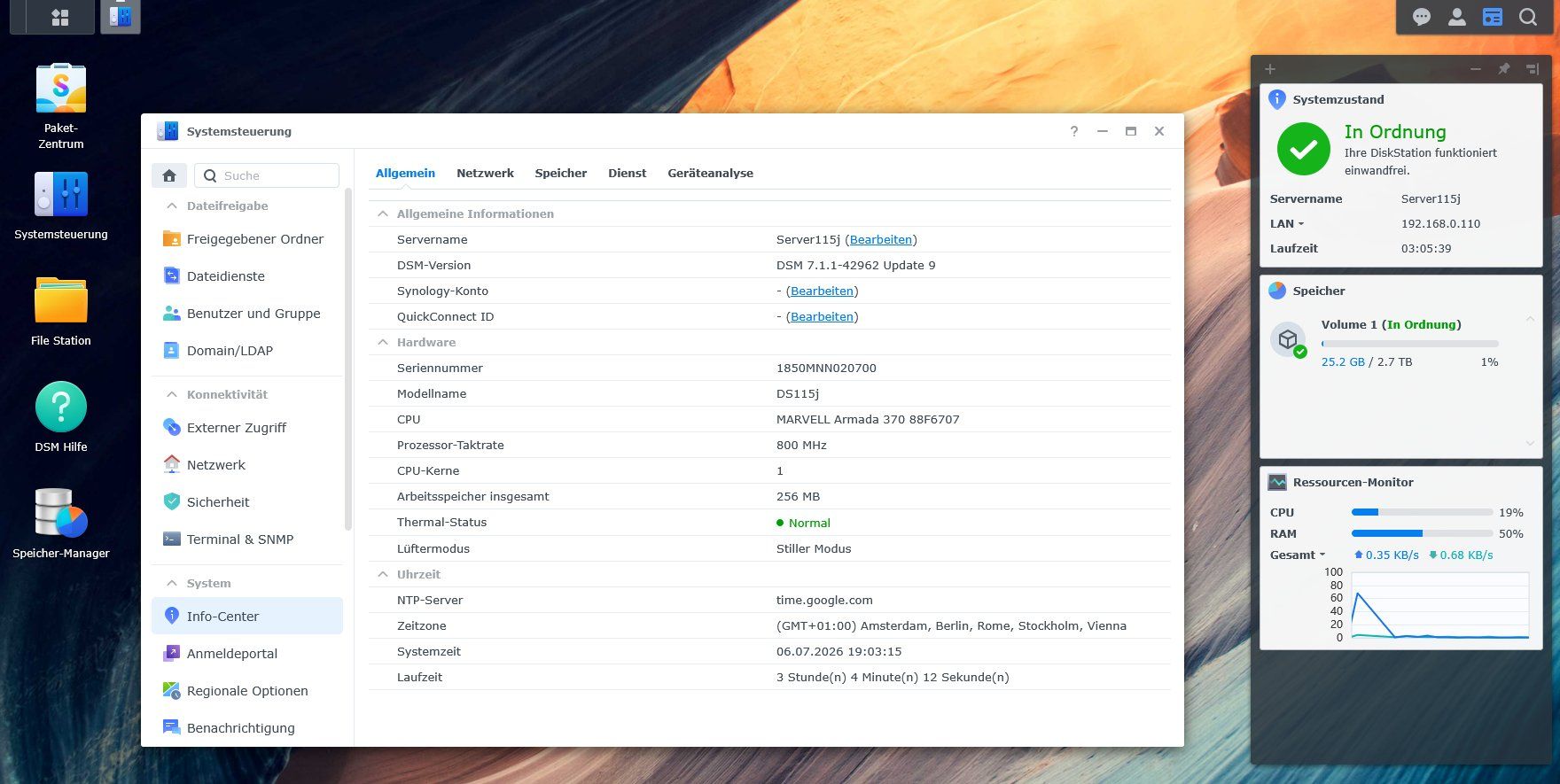Switch to the Geräteanalyse tab

[x=711, y=174]
